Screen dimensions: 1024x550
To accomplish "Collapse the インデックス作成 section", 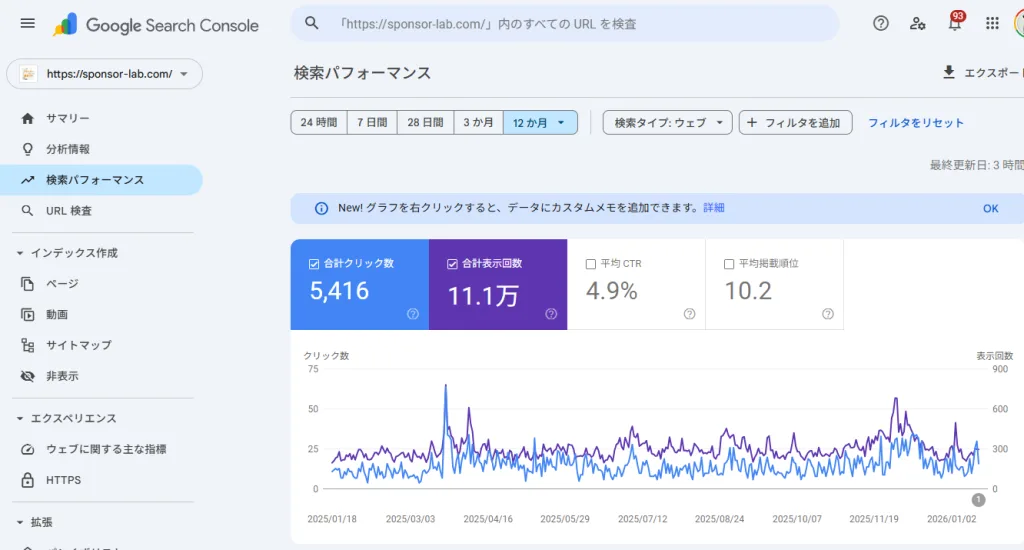I will click(20, 253).
